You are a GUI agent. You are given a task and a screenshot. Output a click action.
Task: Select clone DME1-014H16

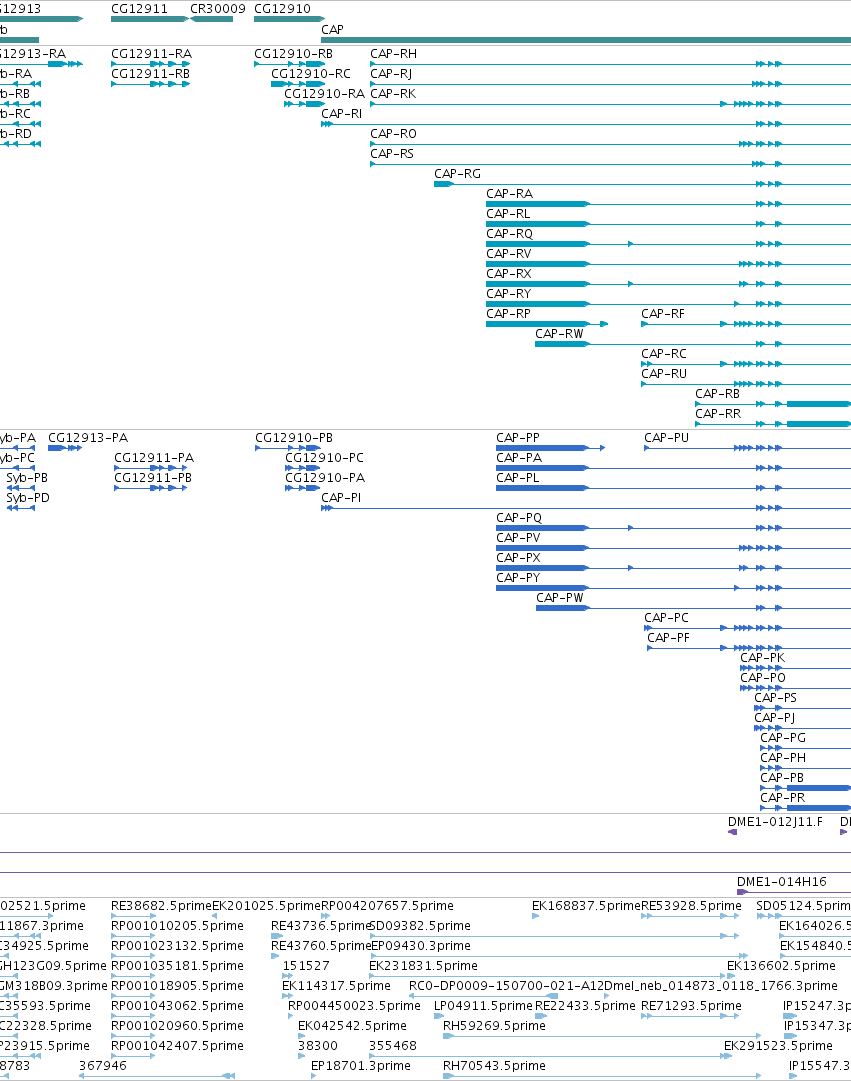coord(781,882)
